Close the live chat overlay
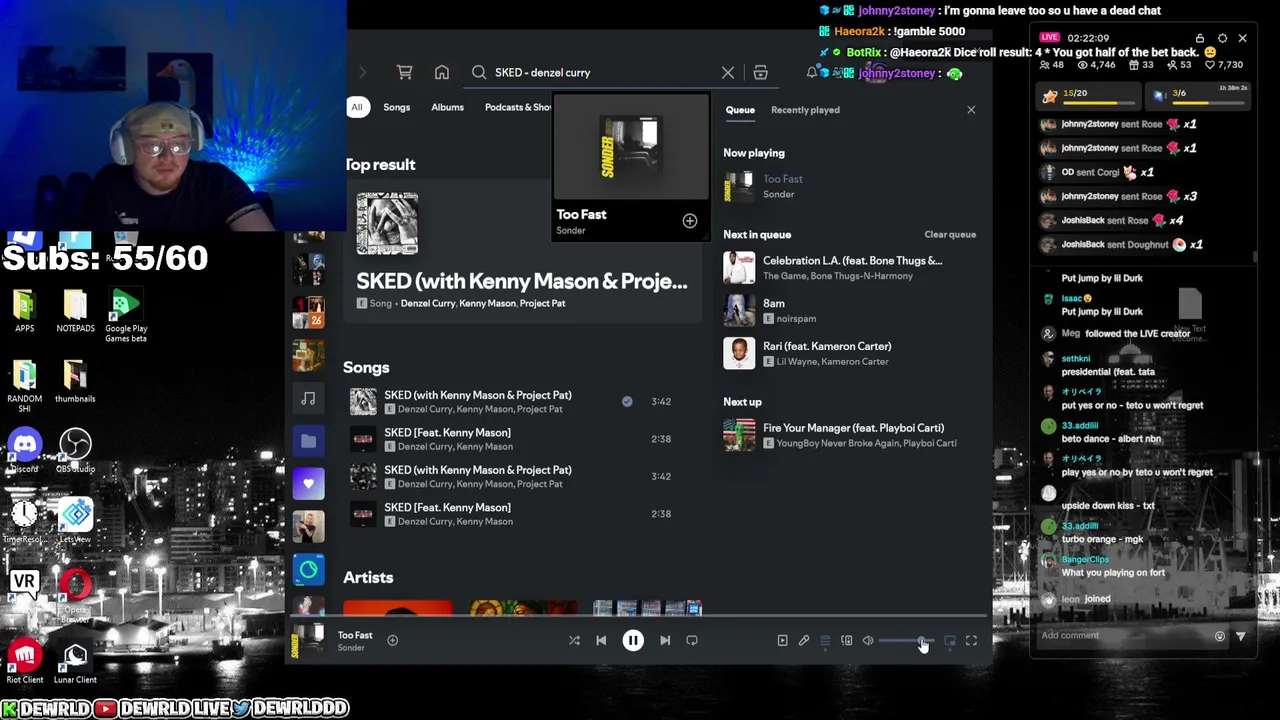Viewport: 1280px width, 720px height. coord(1242,38)
